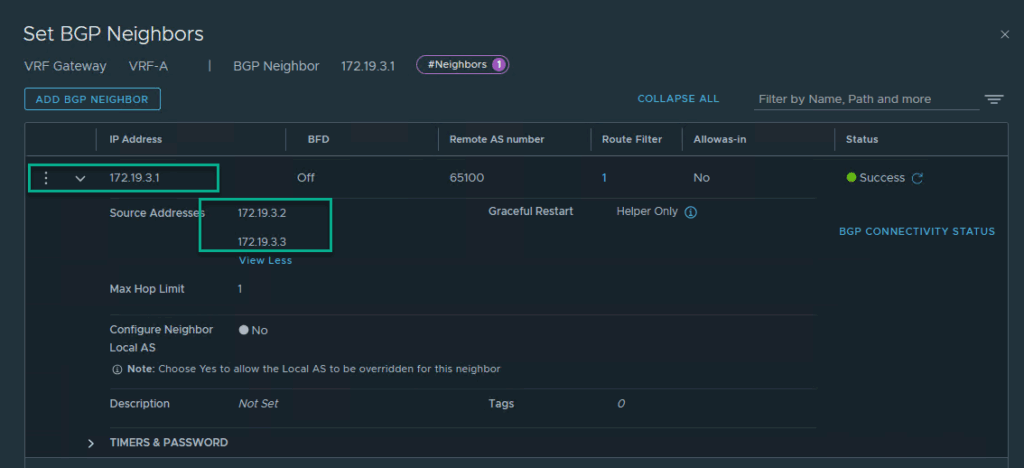Click the #Neighbors count badge

point(463,65)
